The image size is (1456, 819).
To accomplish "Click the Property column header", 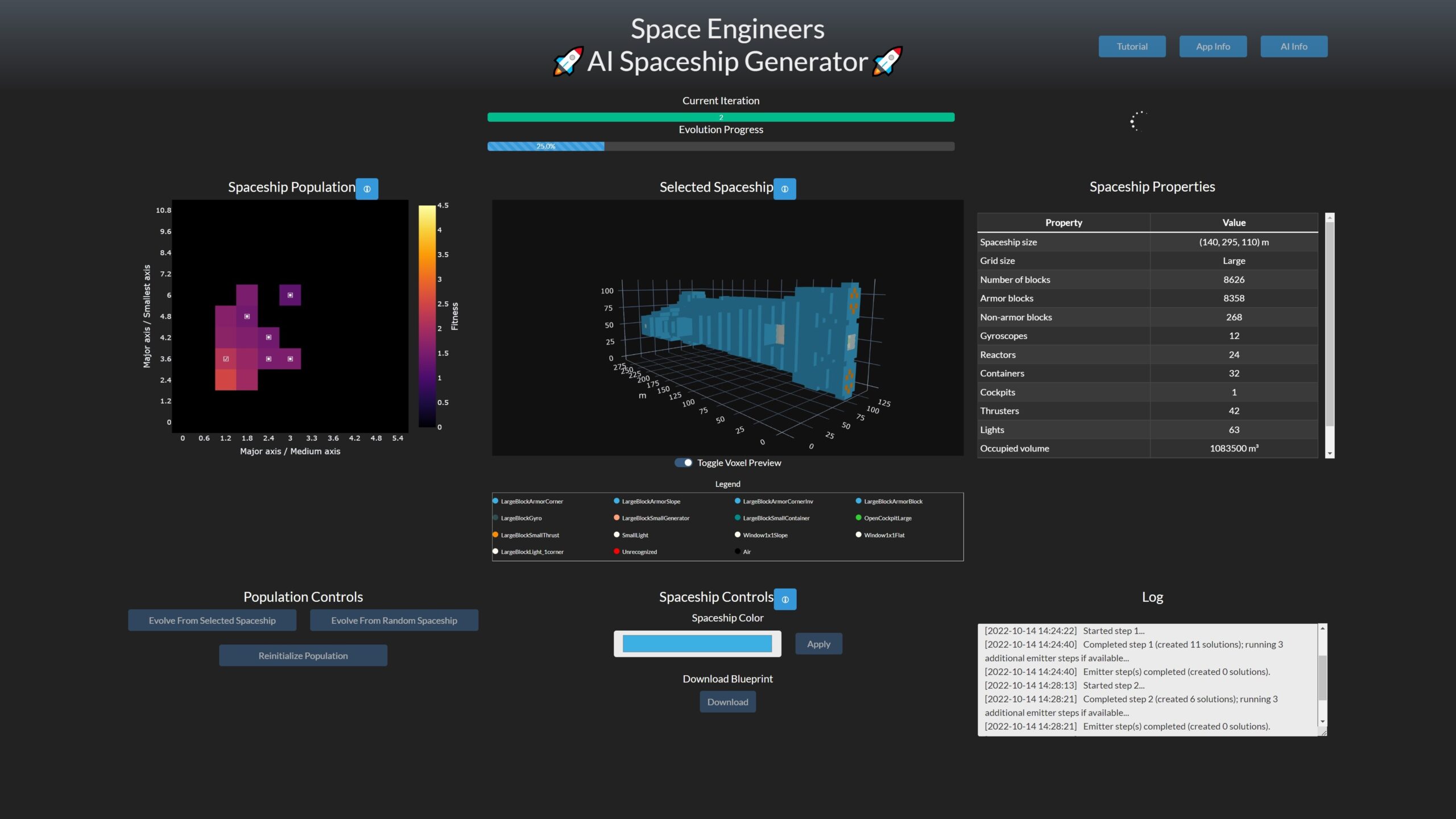I will (x=1064, y=223).
